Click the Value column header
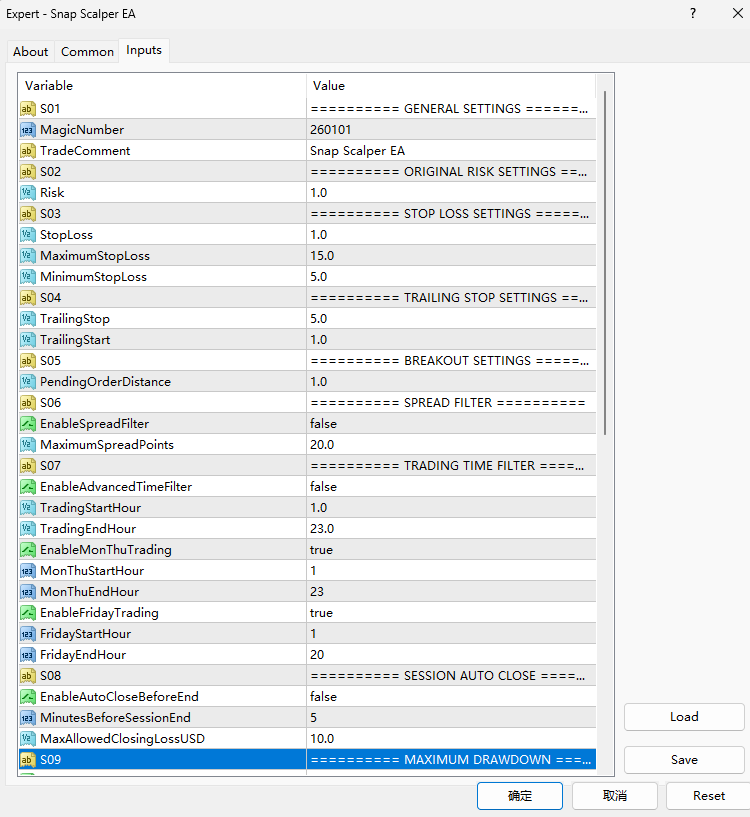The image size is (750, 817). tap(451, 85)
